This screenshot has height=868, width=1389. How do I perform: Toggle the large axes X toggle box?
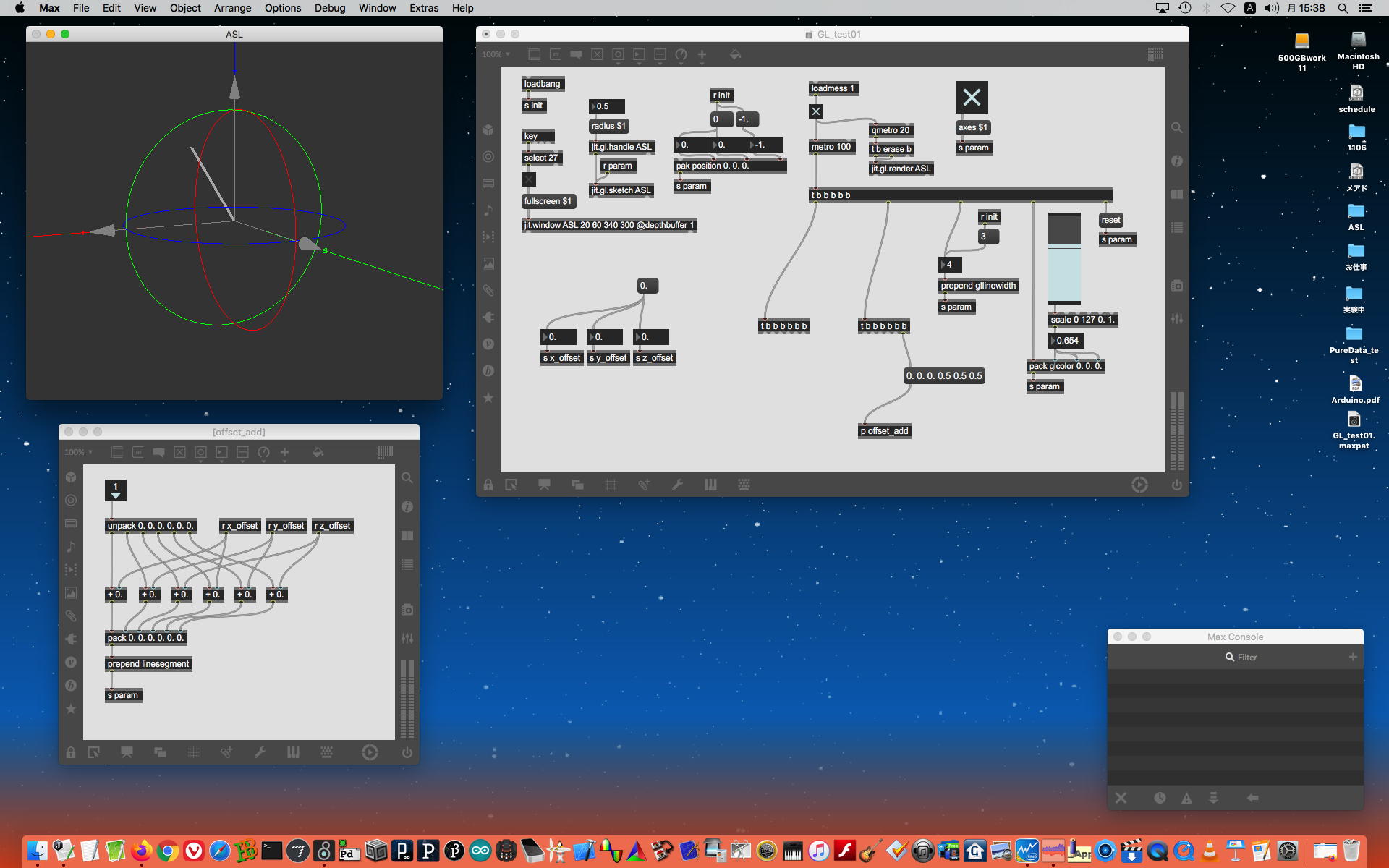pyautogui.click(x=972, y=97)
